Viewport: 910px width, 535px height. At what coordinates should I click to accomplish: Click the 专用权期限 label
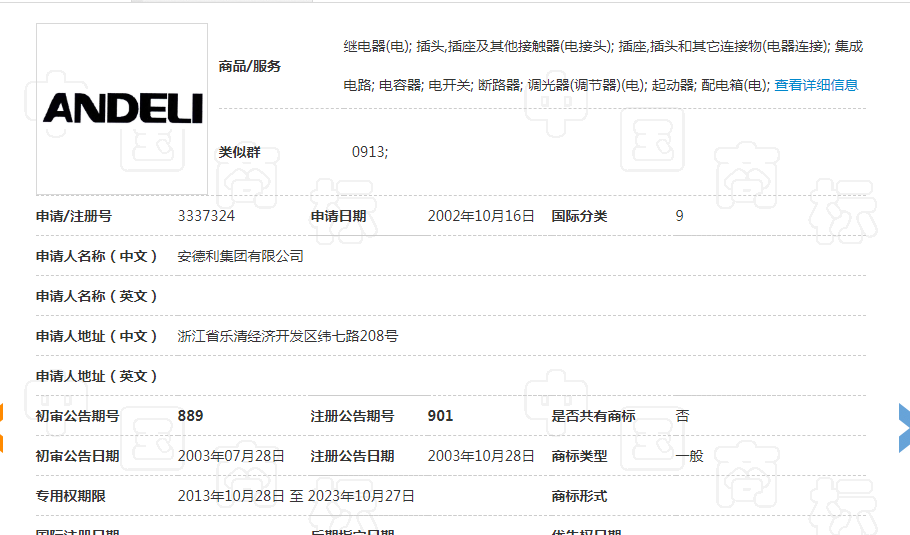[71, 496]
